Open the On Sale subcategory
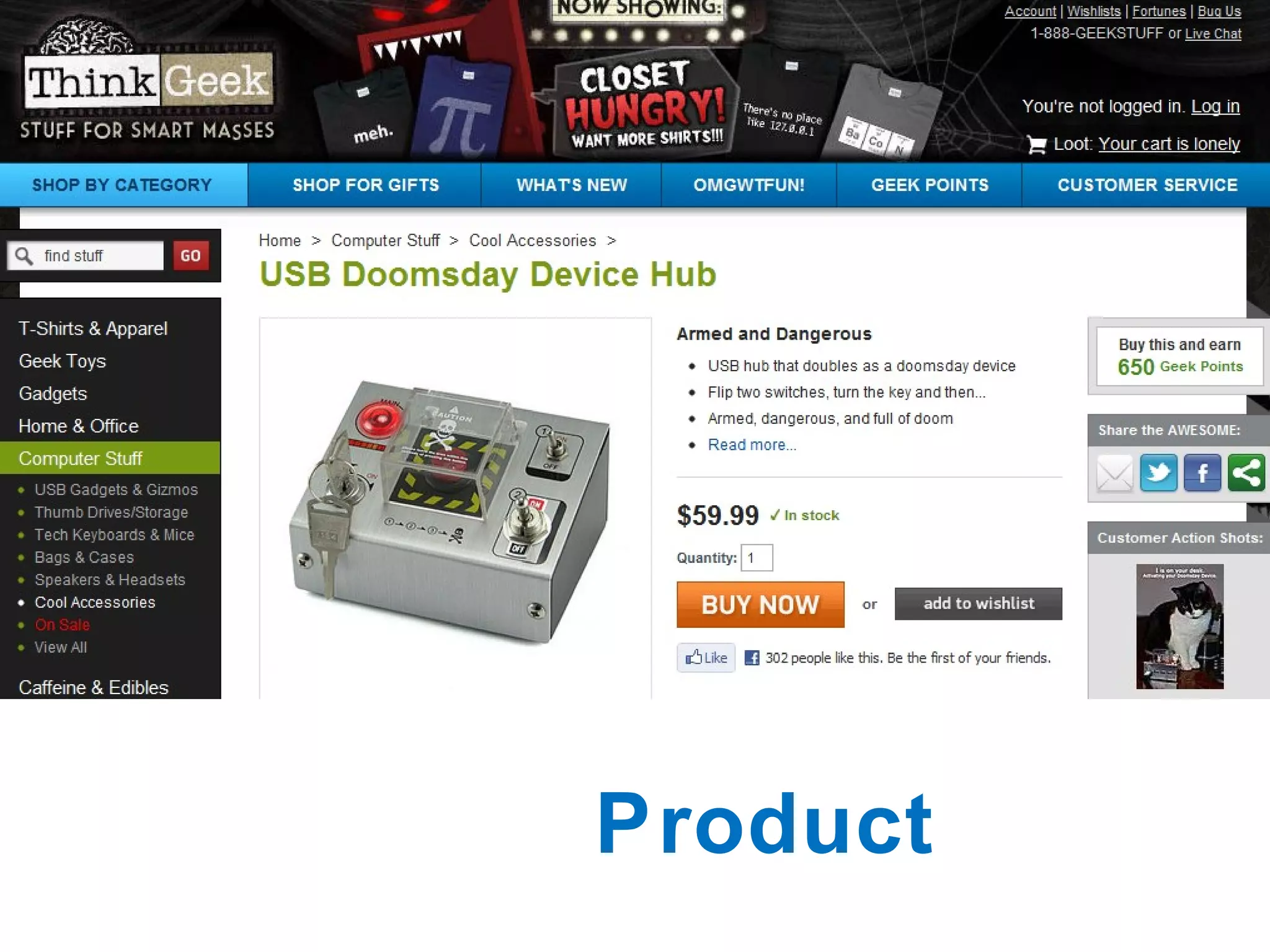 point(62,625)
